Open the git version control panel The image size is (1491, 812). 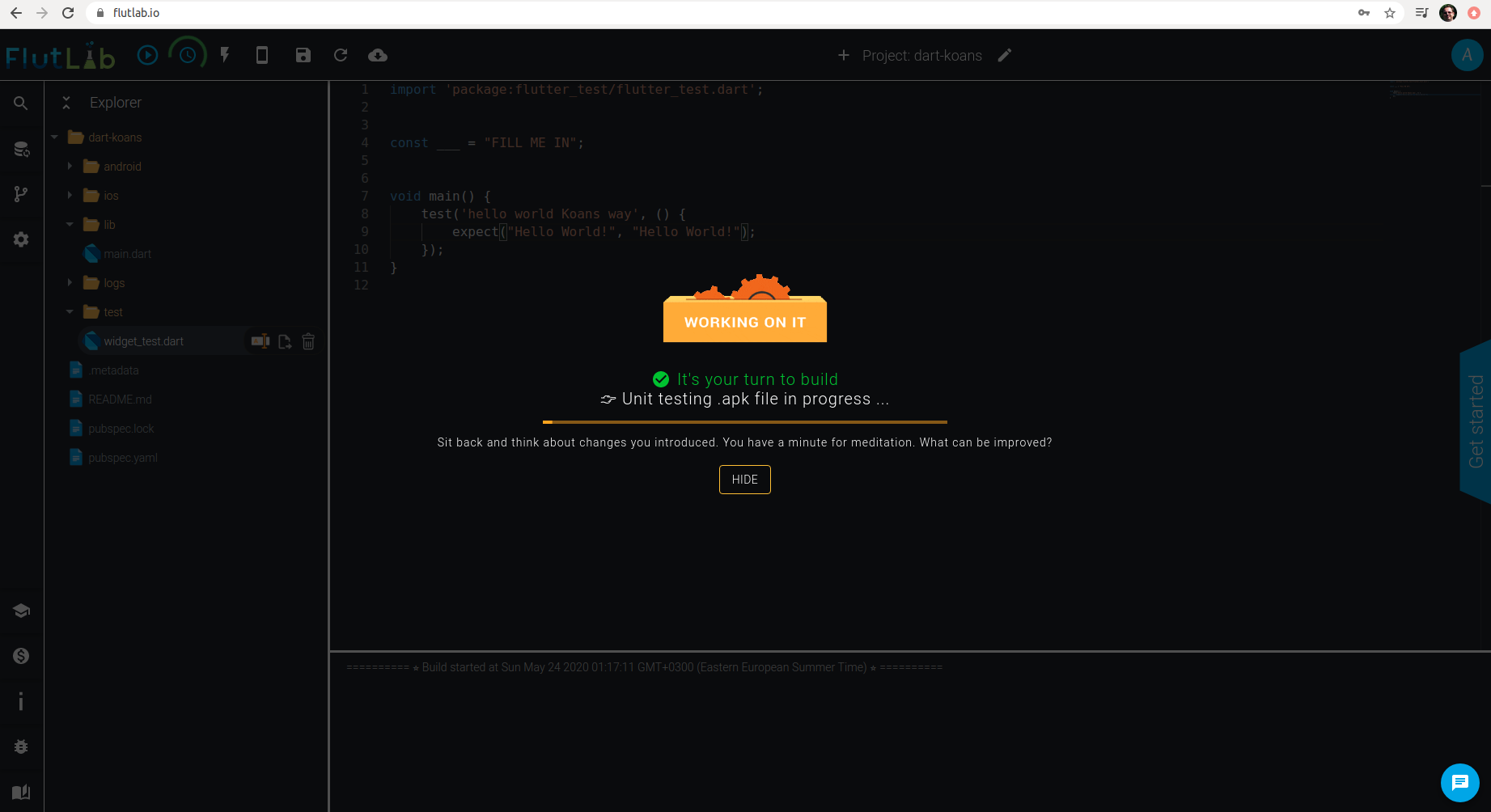[x=20, y=193]
